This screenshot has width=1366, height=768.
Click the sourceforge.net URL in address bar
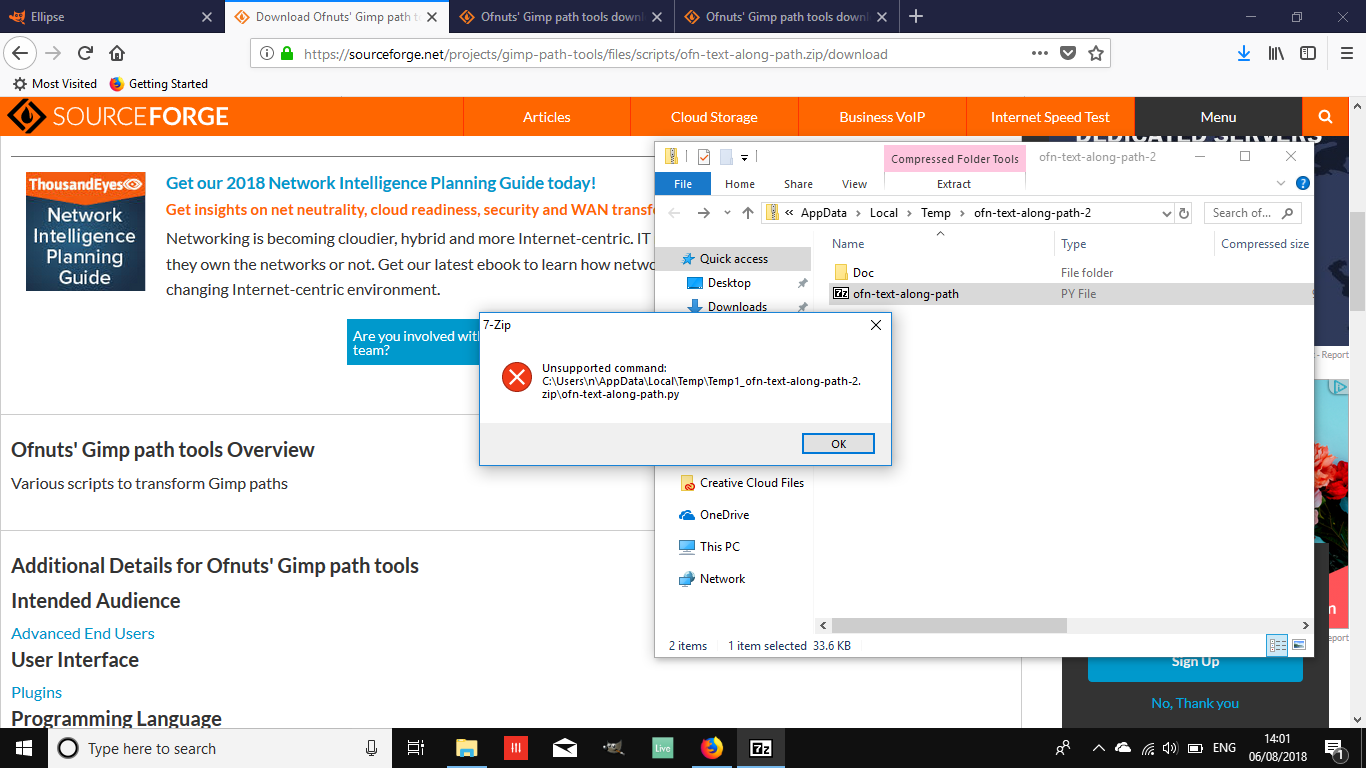coord(595,54)
